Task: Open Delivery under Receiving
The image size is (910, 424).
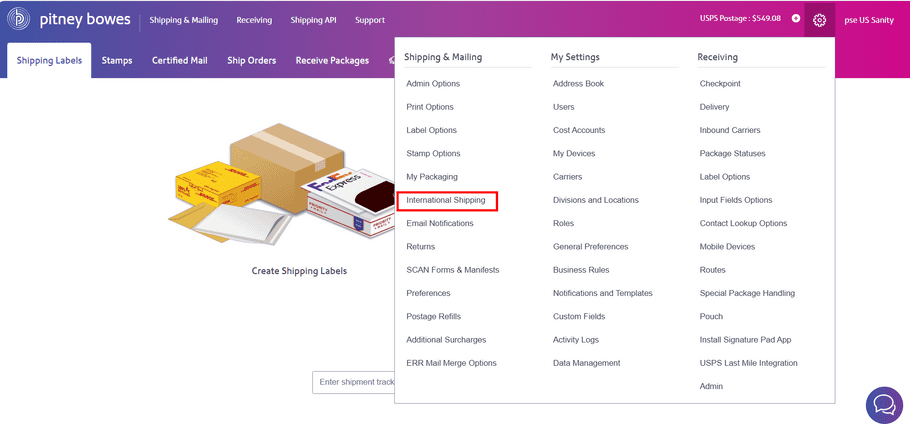Action: pos(714,107)
